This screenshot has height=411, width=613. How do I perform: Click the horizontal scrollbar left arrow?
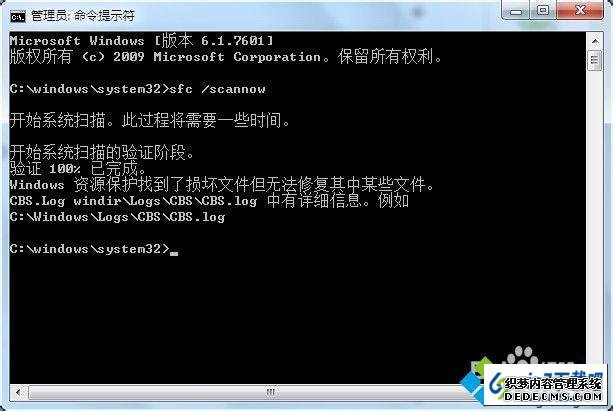coord(18,392)
